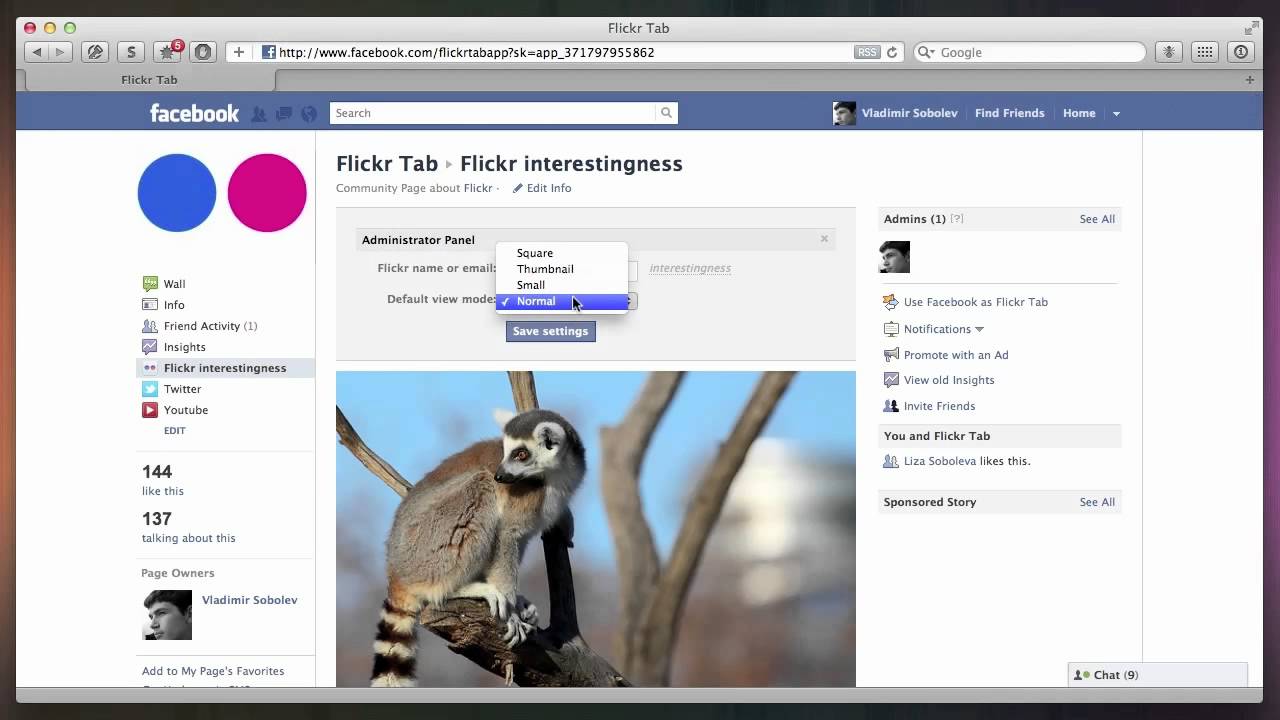This screenshot has height=720, width=1280.
Task: Click the Flickr profile logo image
Action: click(222, 193)
